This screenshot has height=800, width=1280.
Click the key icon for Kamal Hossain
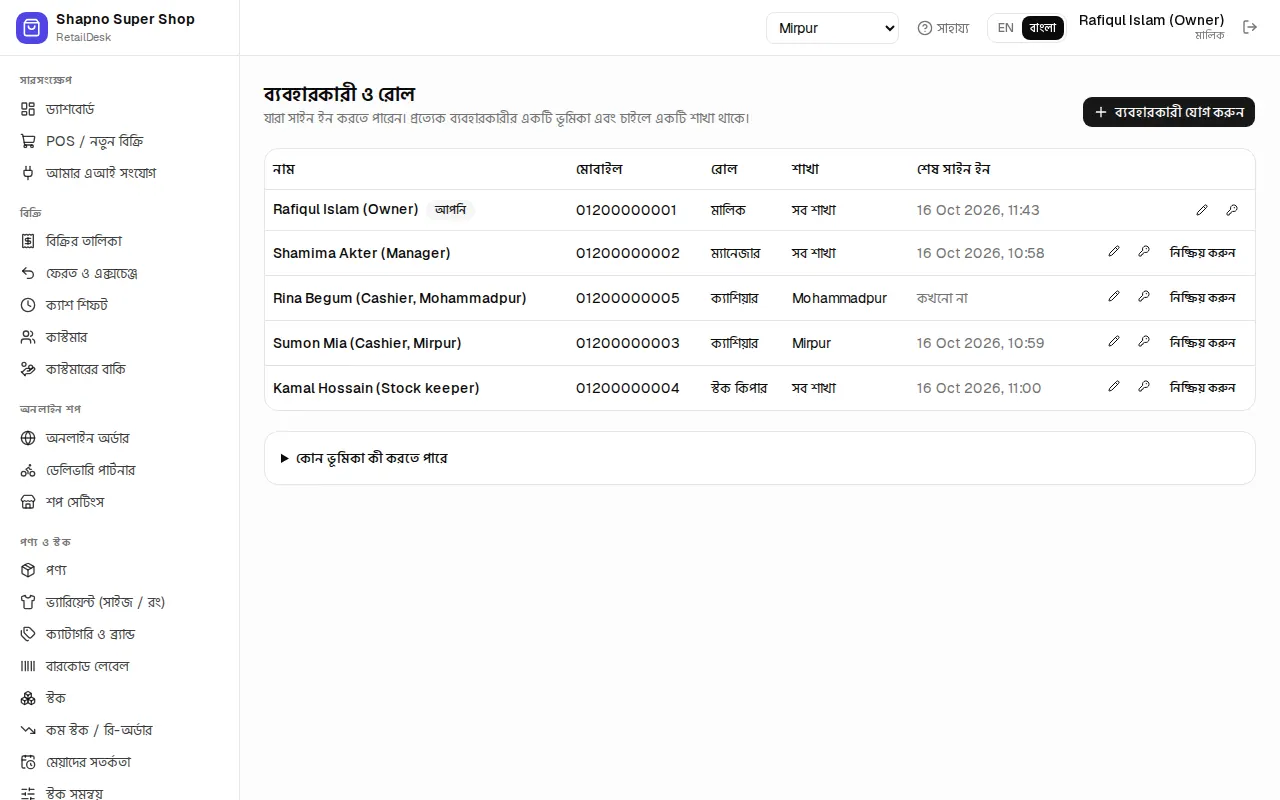(1144, 387)
